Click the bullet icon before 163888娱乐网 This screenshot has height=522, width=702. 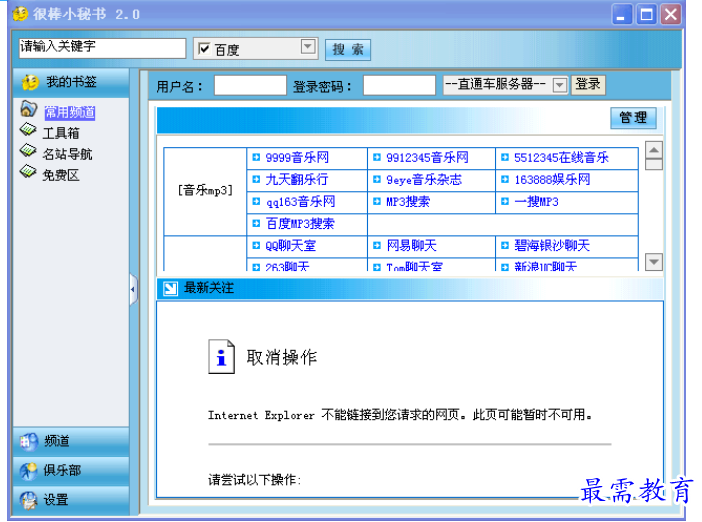click(505, 179)
